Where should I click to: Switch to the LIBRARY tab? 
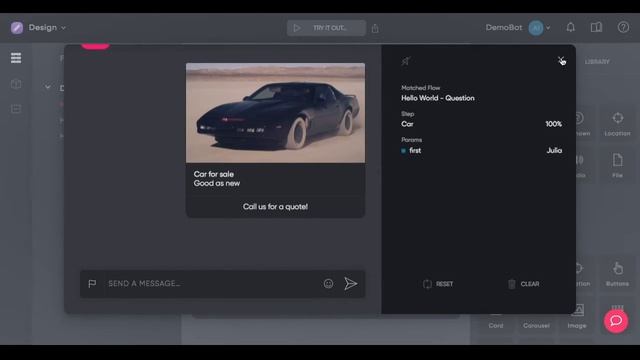[597, 62]
